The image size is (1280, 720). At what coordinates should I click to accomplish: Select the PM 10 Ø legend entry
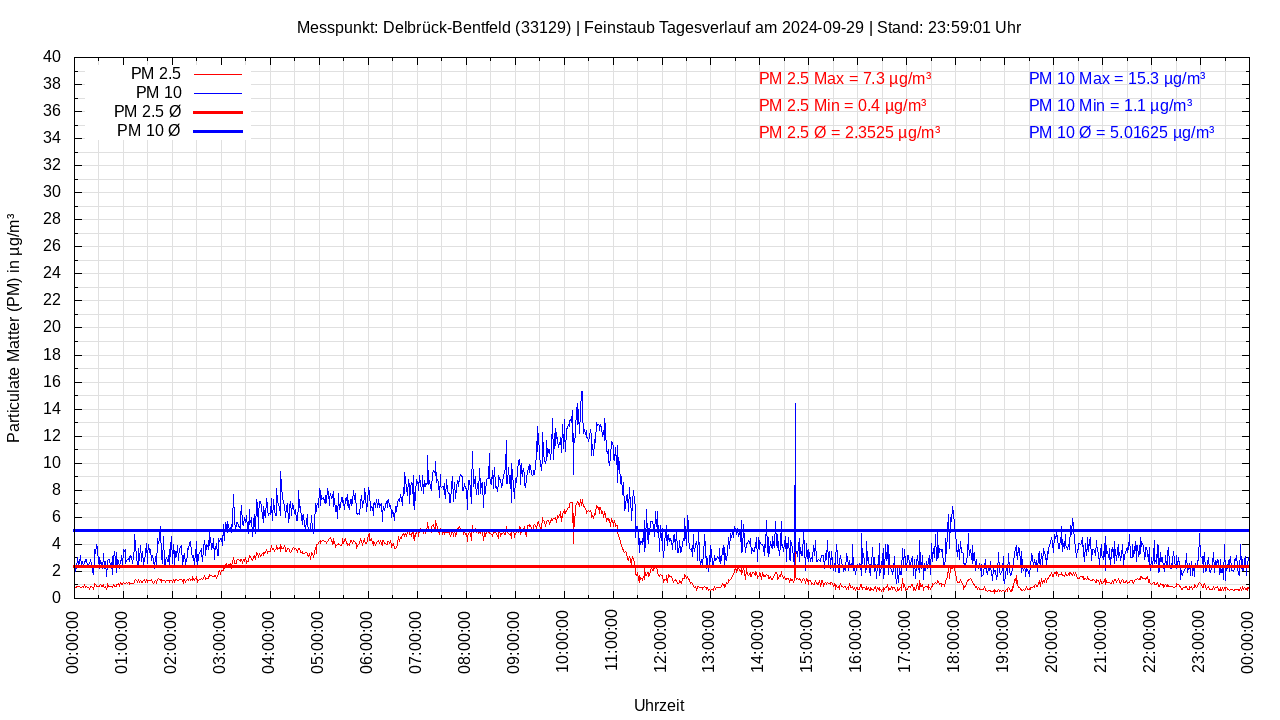click(x=148, y=131)
